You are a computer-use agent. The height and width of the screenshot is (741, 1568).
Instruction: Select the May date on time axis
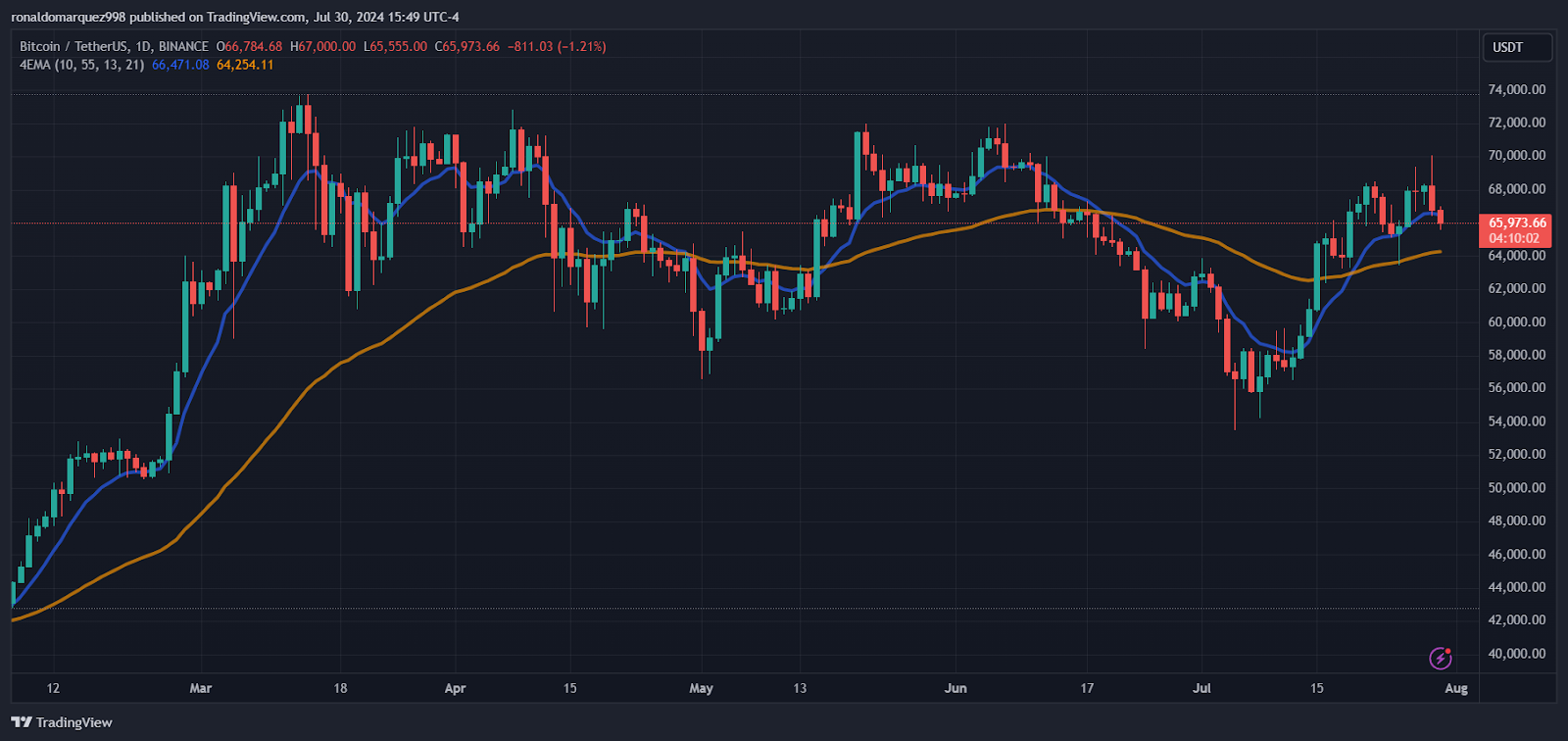(x=701, y=688)
